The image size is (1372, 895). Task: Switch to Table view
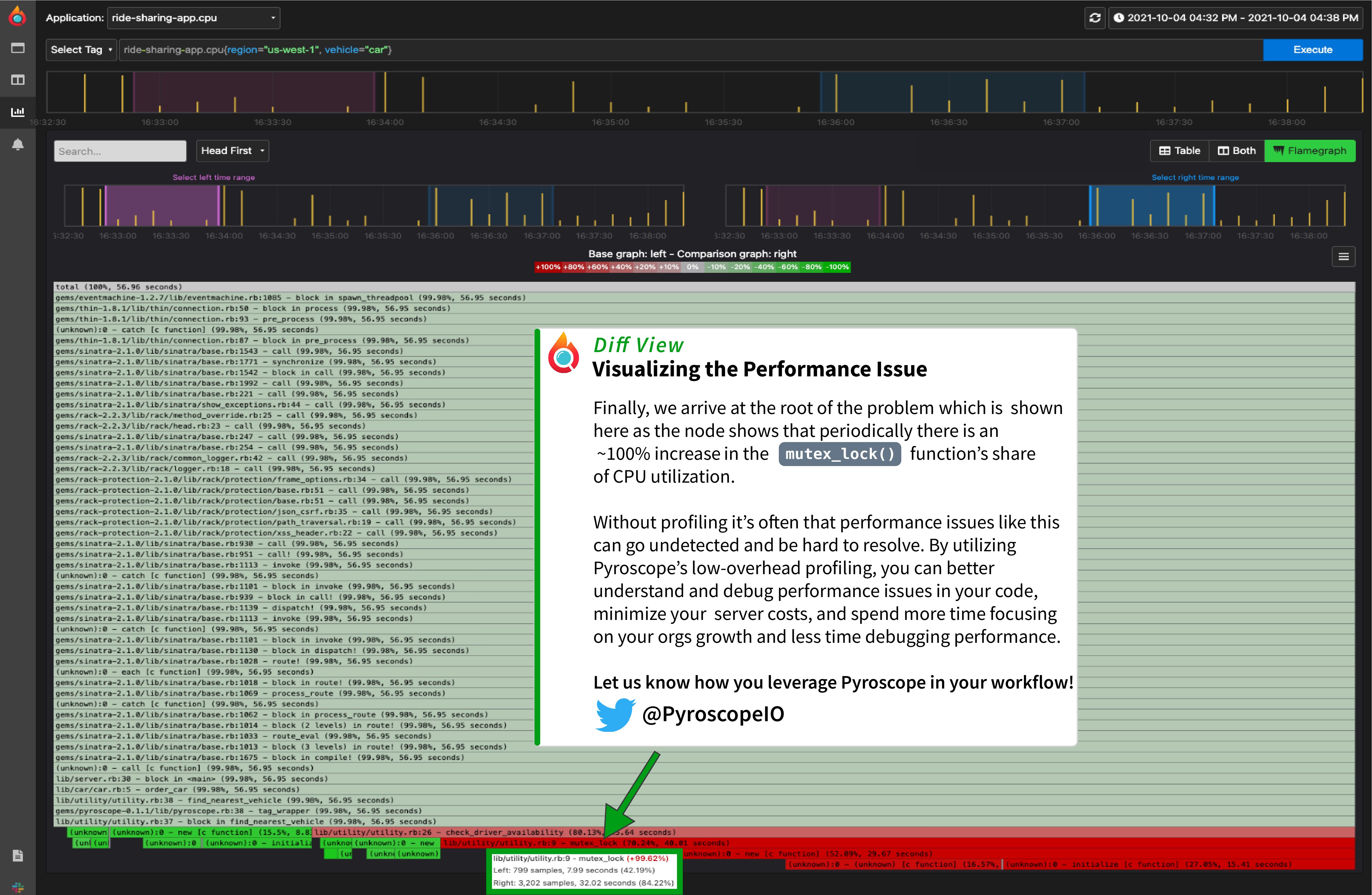1179,150
